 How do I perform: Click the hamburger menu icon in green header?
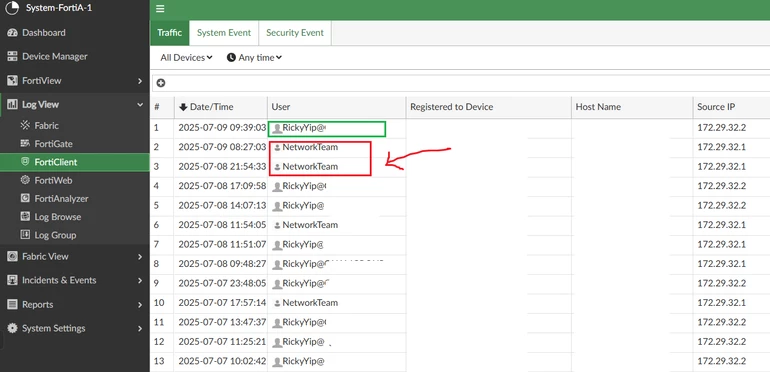coord(160,9)
